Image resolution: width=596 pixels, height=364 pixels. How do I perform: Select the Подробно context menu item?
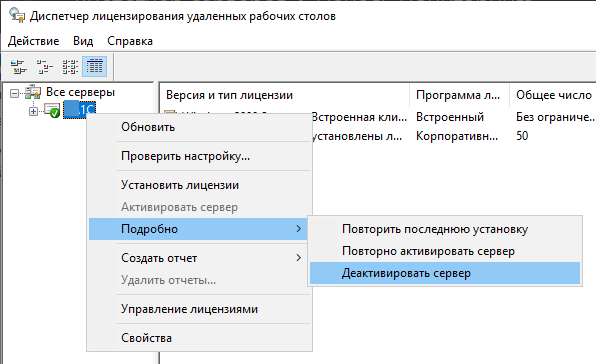(199, 229)
